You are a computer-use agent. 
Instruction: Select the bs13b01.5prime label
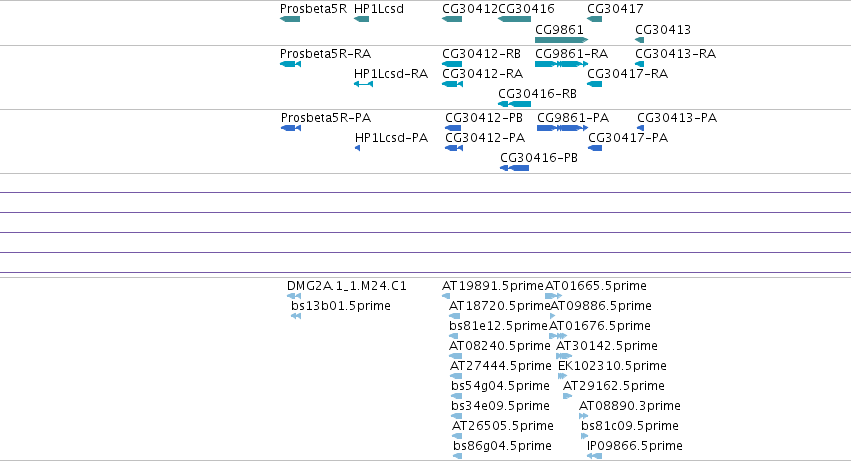coord(341,306)
